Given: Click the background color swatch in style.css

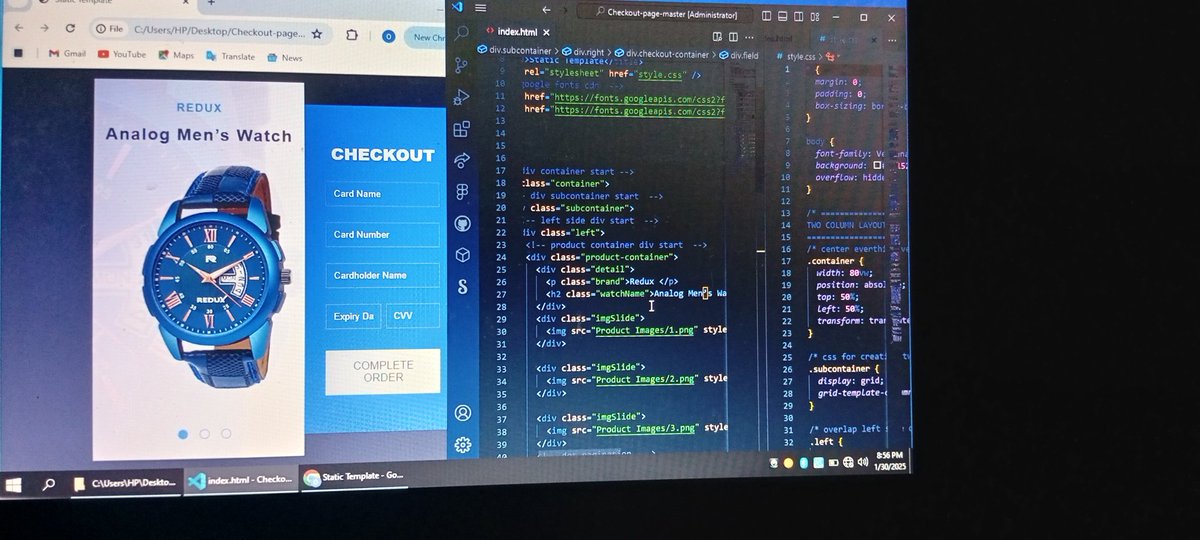Looking at the screenshot, I should (877, 165).
